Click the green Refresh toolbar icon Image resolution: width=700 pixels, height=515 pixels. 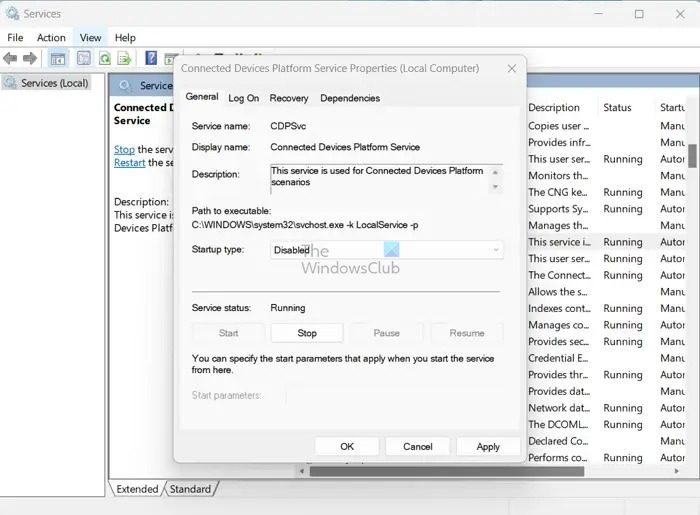(104, 58)
